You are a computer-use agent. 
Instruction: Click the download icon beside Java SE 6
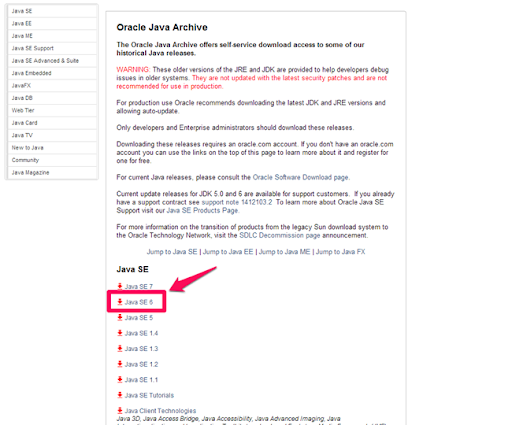pyautogui.click(x=120, y=302)
